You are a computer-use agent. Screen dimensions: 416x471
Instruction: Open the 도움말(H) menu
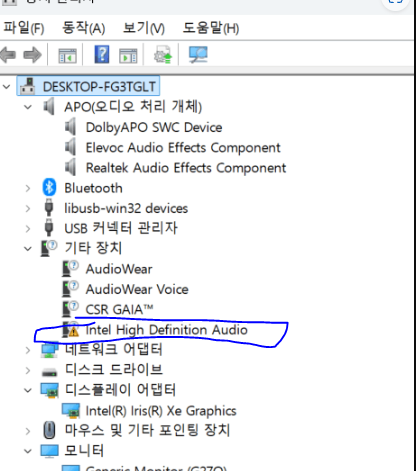[x=211, y=28]
